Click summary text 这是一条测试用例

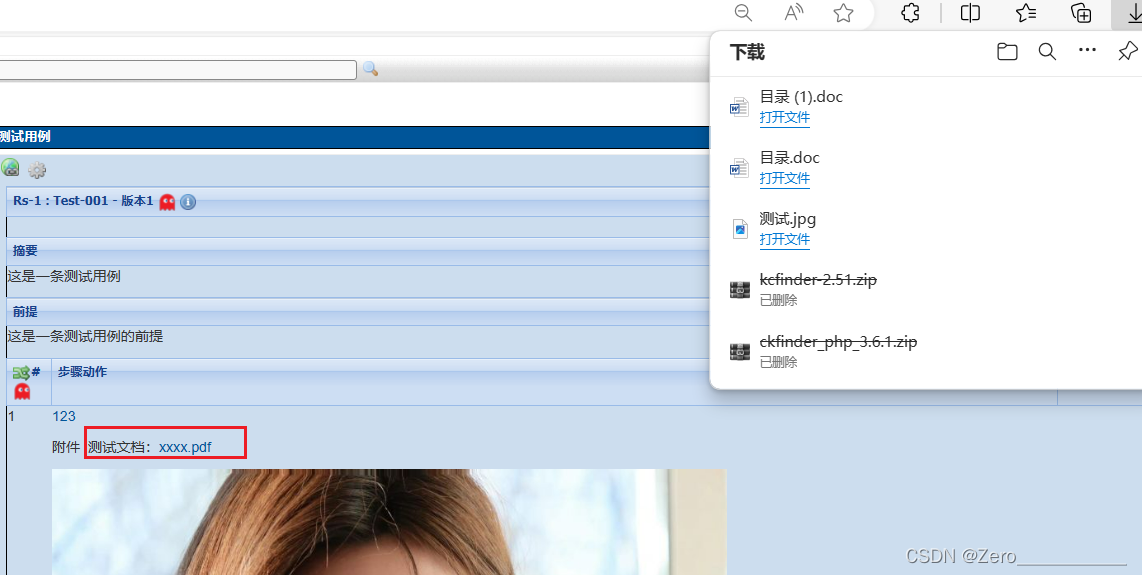[64, 276]
